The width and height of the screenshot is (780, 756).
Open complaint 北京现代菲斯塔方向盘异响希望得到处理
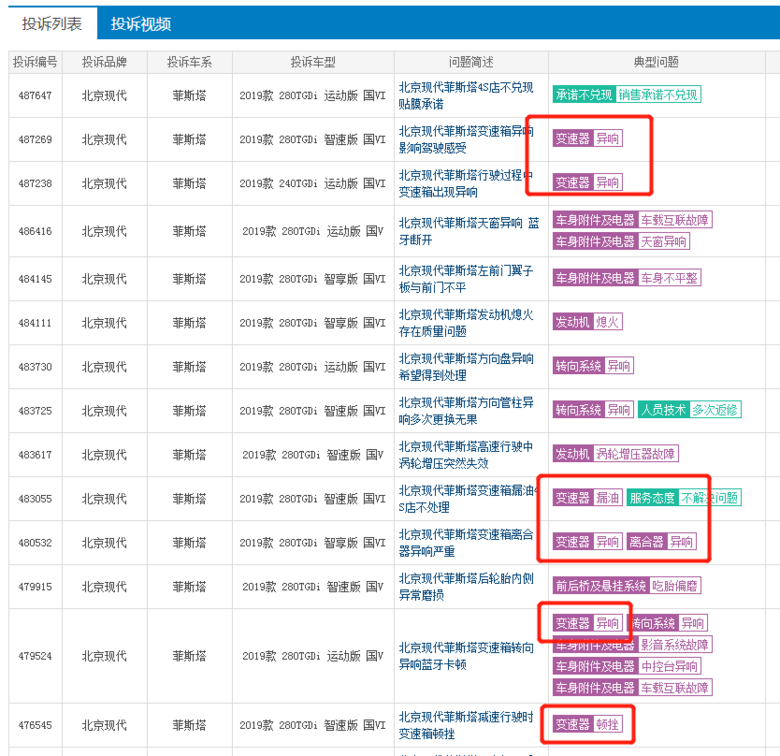(x=466, y=367)
